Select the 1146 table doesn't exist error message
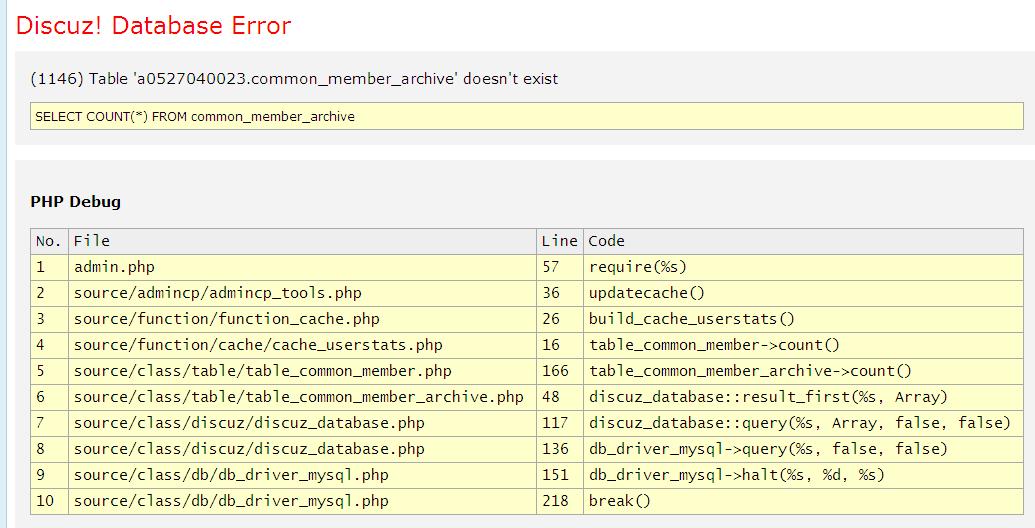Screen dimensions: 1035x528 (294, 79)
